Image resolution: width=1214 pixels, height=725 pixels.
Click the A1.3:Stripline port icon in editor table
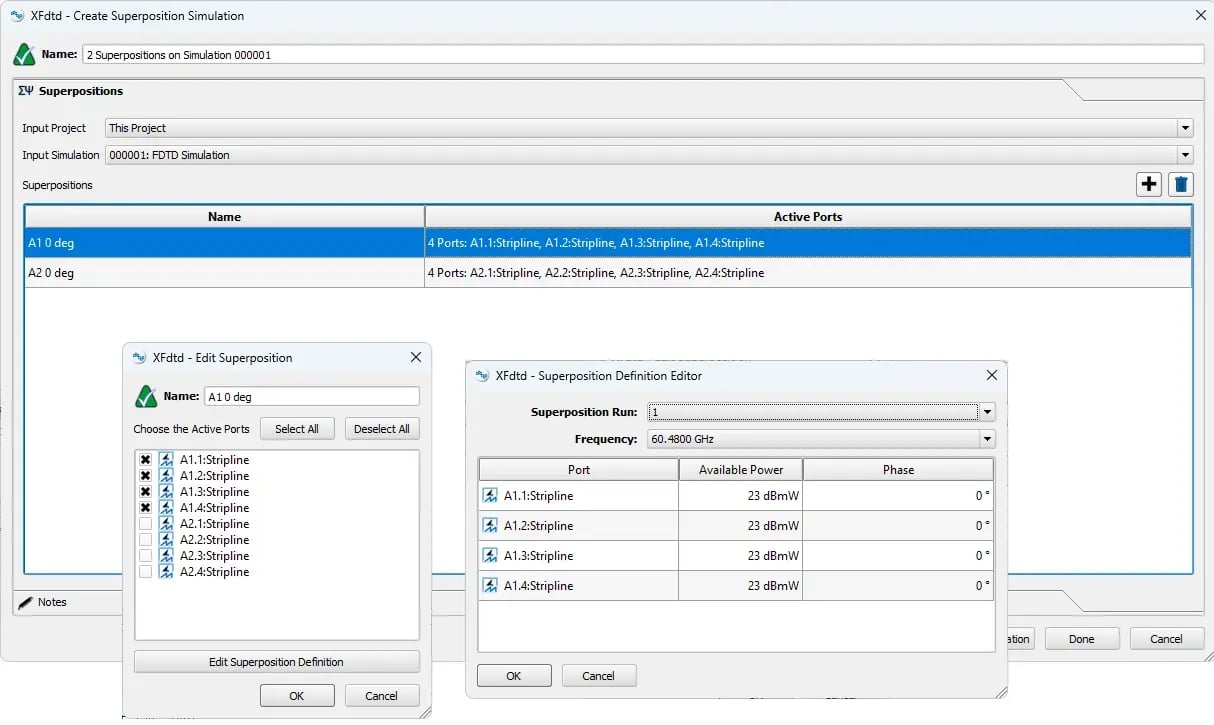(491, 556)
